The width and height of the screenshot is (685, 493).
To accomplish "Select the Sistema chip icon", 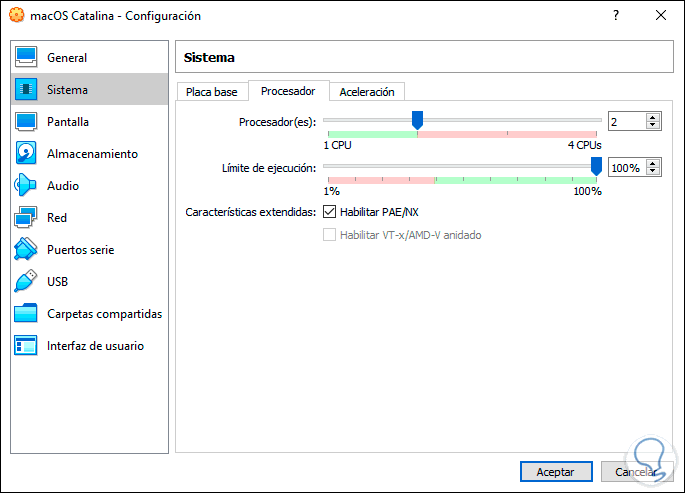I will [26, 89].
